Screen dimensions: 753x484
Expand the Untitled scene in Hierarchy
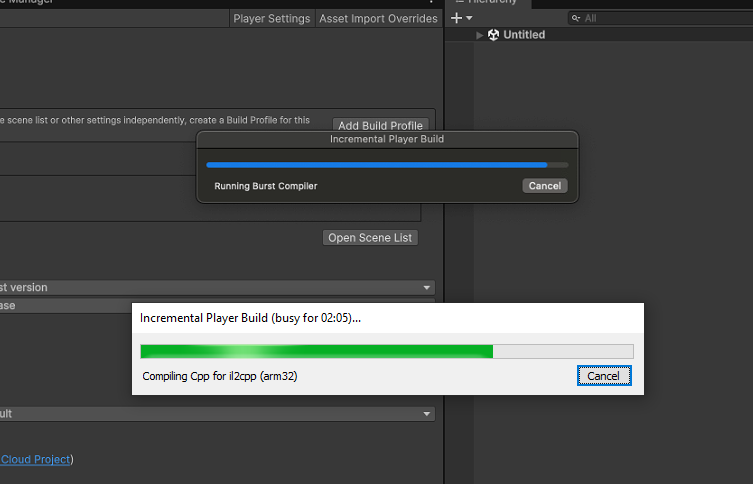pyautogui.click(x=479, y=35)
